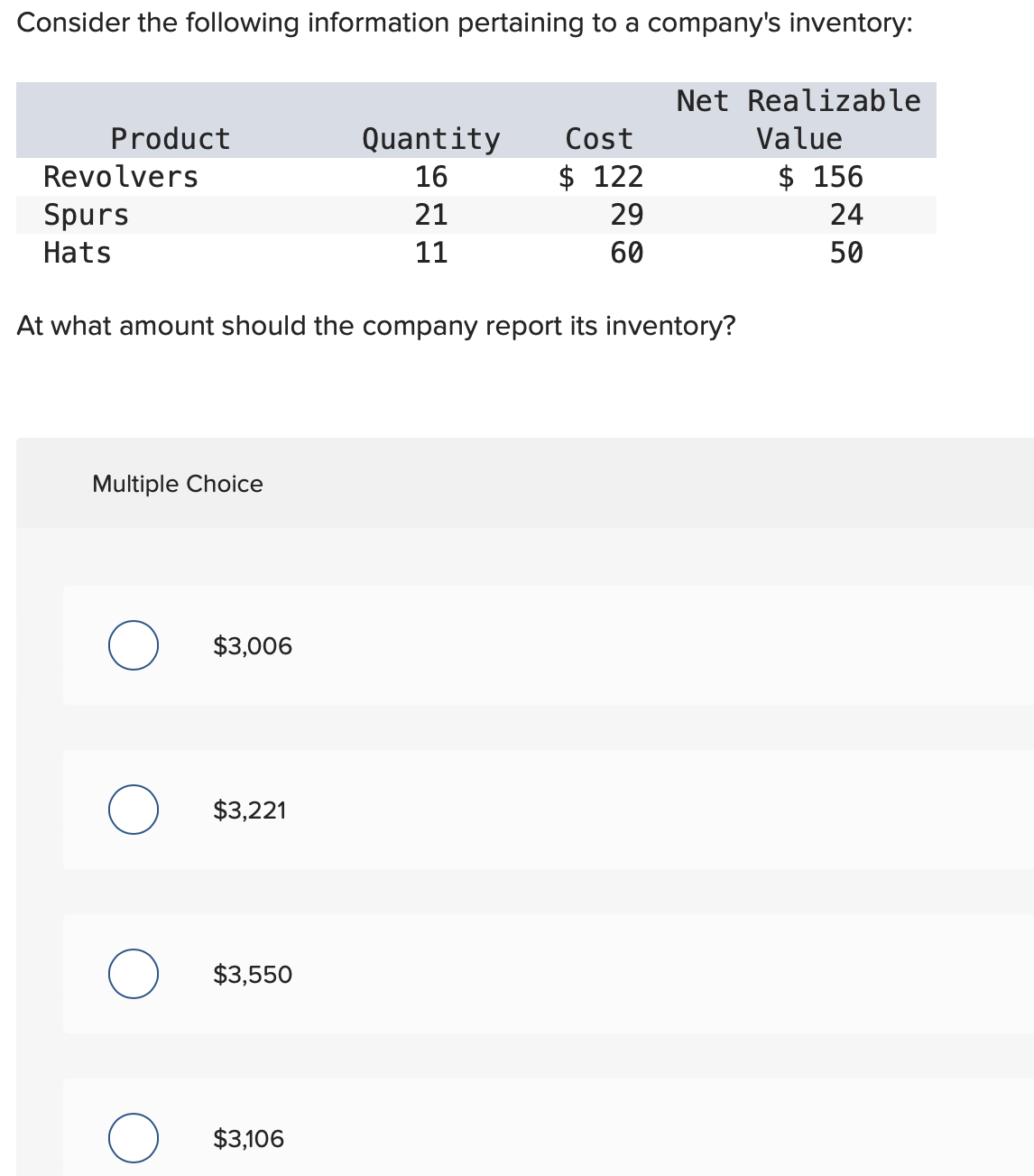Click the inventory report question text
This screenshot has width=1034, height=1176.
376,325
